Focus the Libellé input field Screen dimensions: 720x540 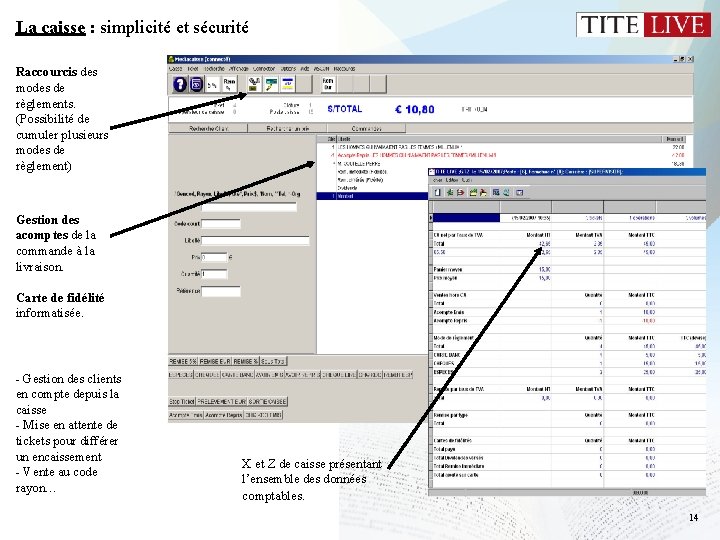click(255, 241)
